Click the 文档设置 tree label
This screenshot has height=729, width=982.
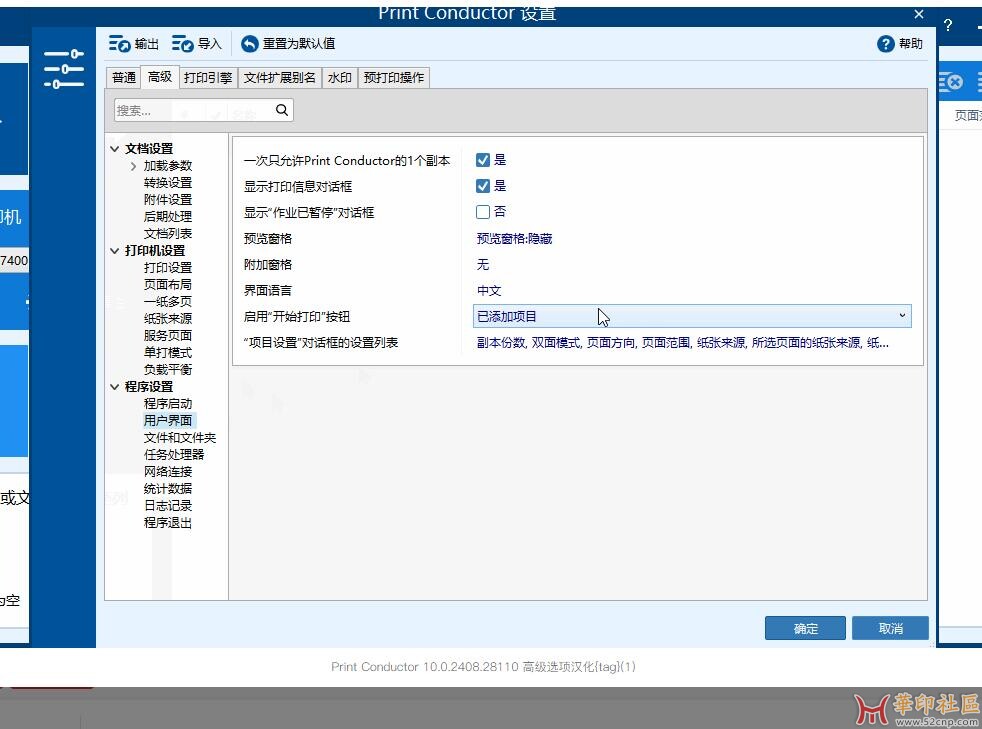click(149, 149)
